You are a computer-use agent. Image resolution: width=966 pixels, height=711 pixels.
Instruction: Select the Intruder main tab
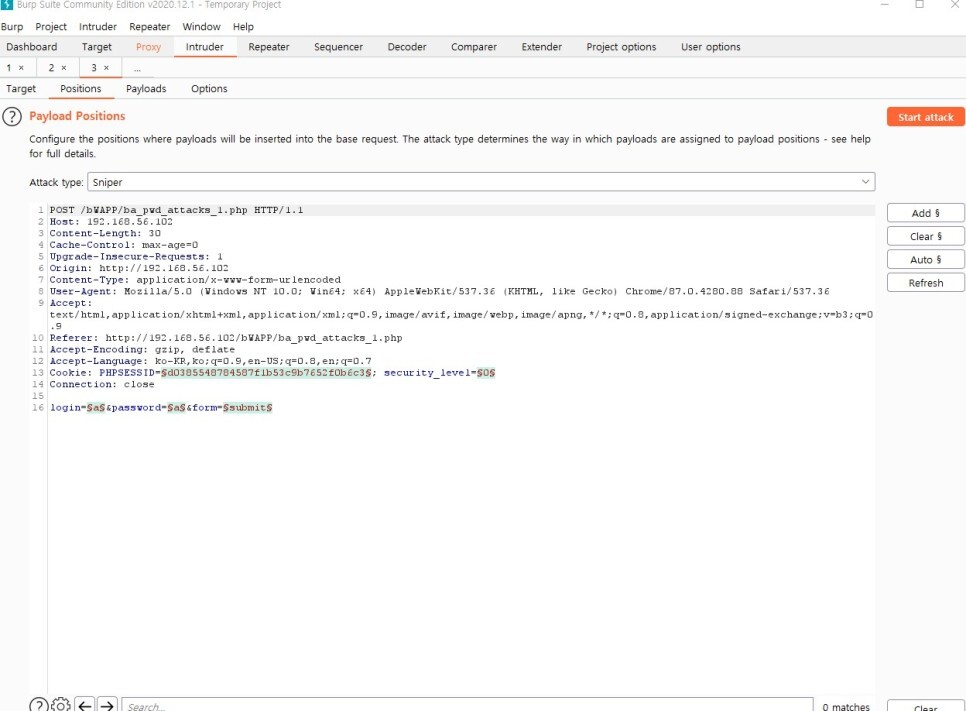point(205,47)
